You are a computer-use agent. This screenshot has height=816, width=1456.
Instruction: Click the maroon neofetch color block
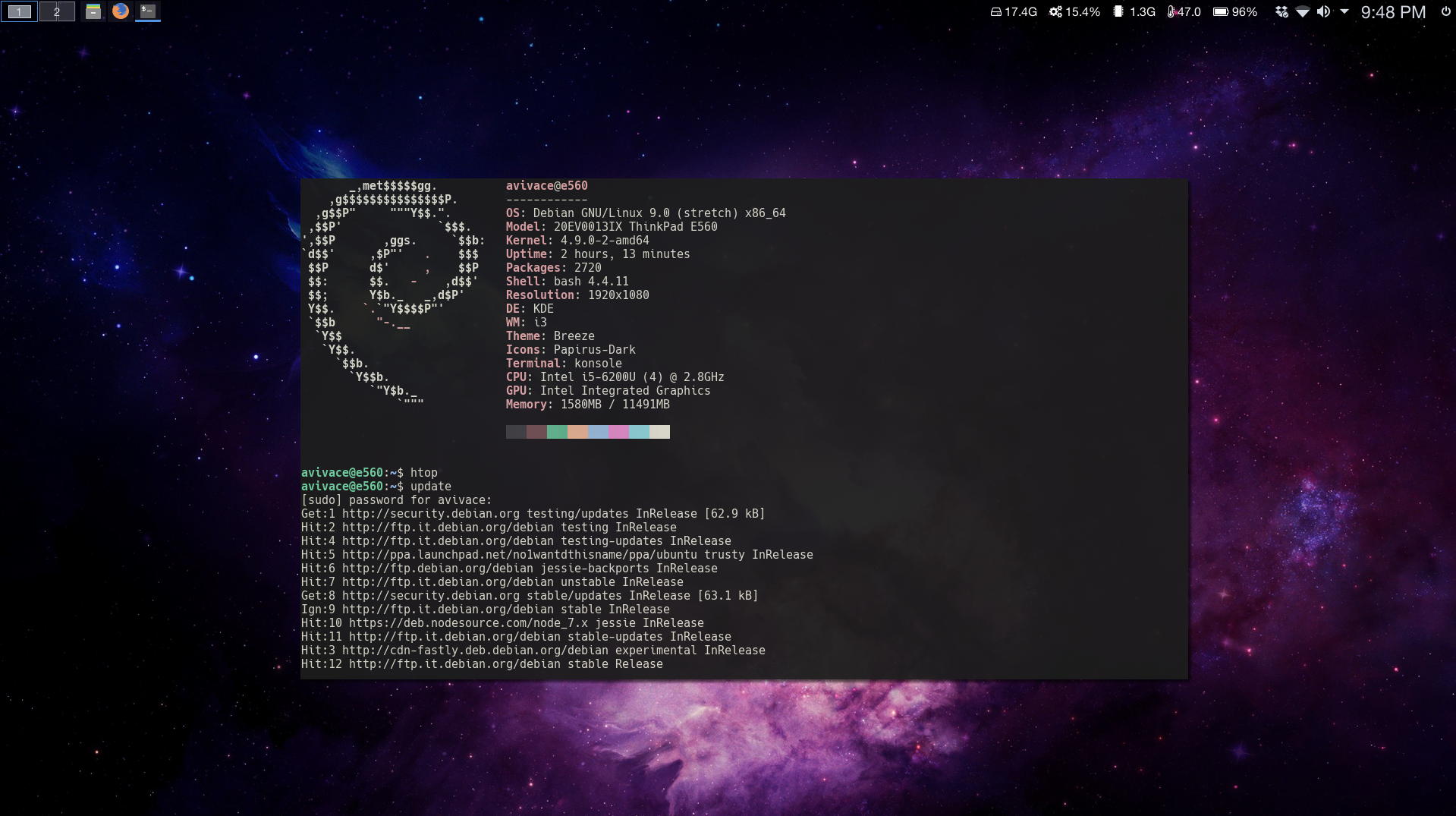(536, 432)
